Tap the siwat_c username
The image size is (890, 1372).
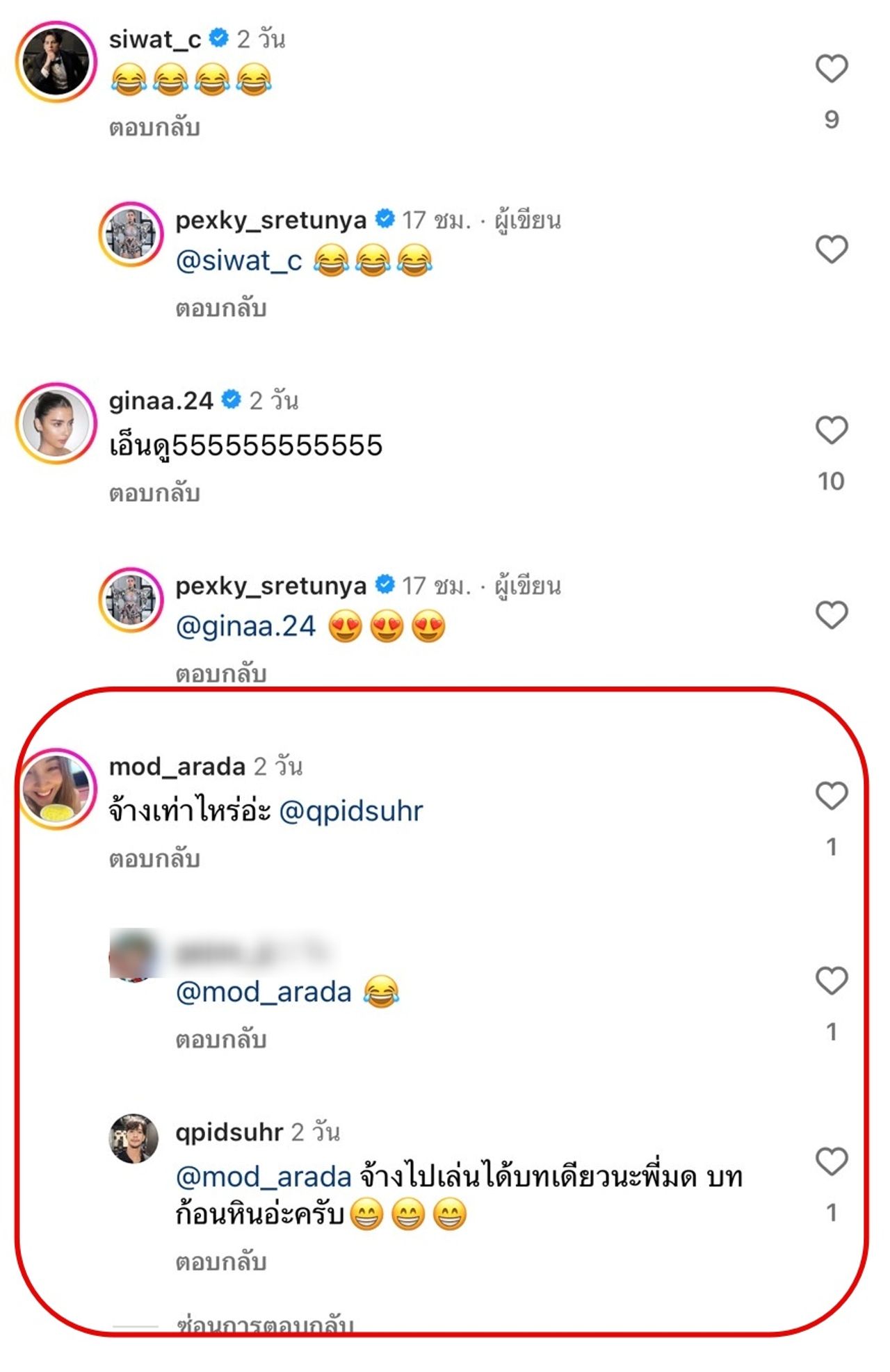coord(154,40)
